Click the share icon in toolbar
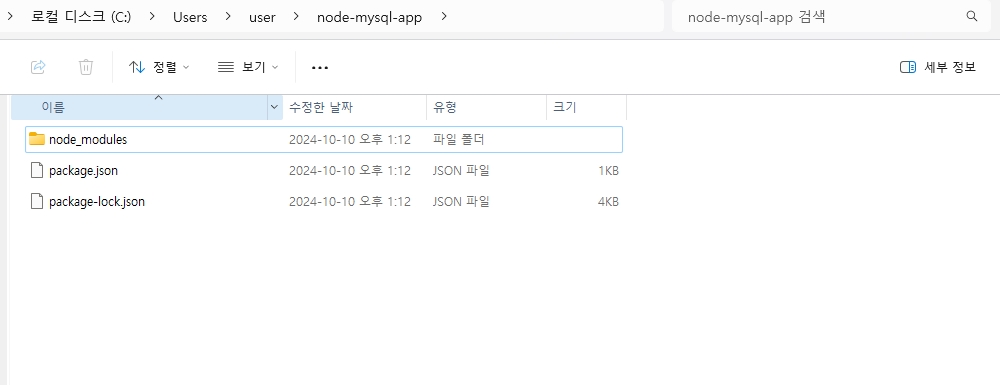 (38, 67)
